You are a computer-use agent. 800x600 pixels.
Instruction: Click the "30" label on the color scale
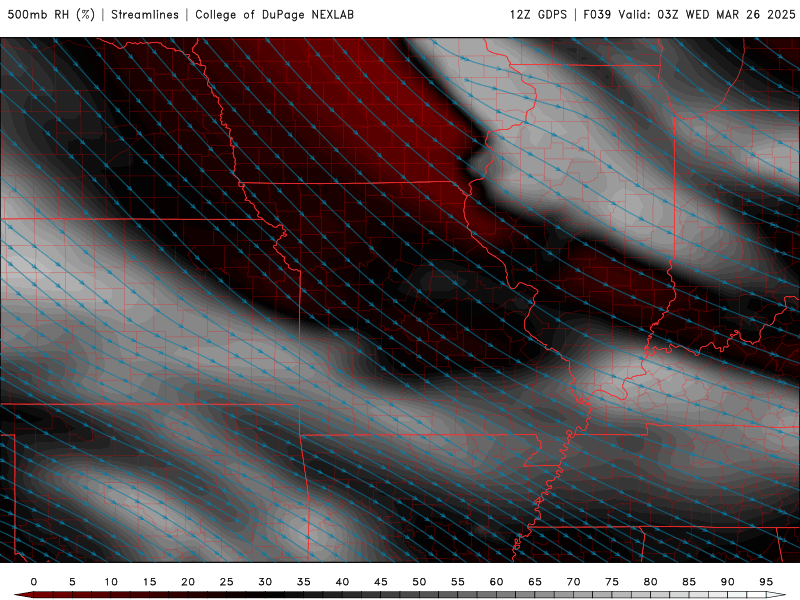click(x=265, y=582)
